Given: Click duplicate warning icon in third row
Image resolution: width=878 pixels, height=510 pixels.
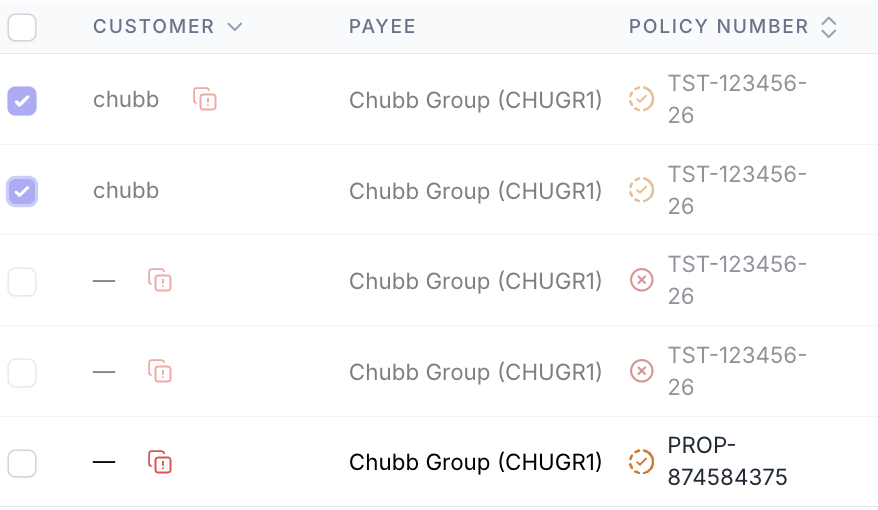Looking at the screenshot, I should point(160,280).
